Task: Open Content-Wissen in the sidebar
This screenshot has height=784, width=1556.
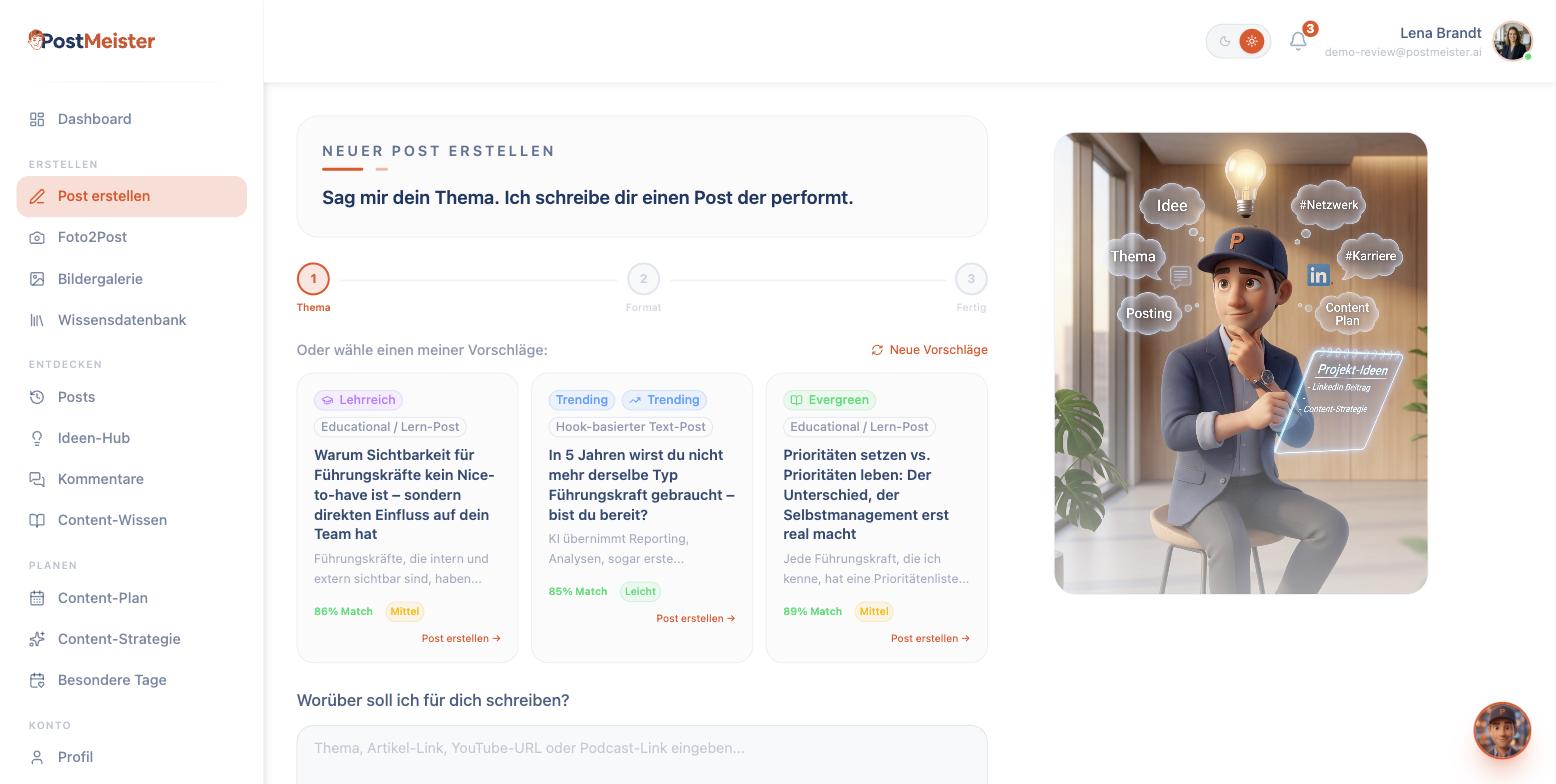Action: coord(131,520)
